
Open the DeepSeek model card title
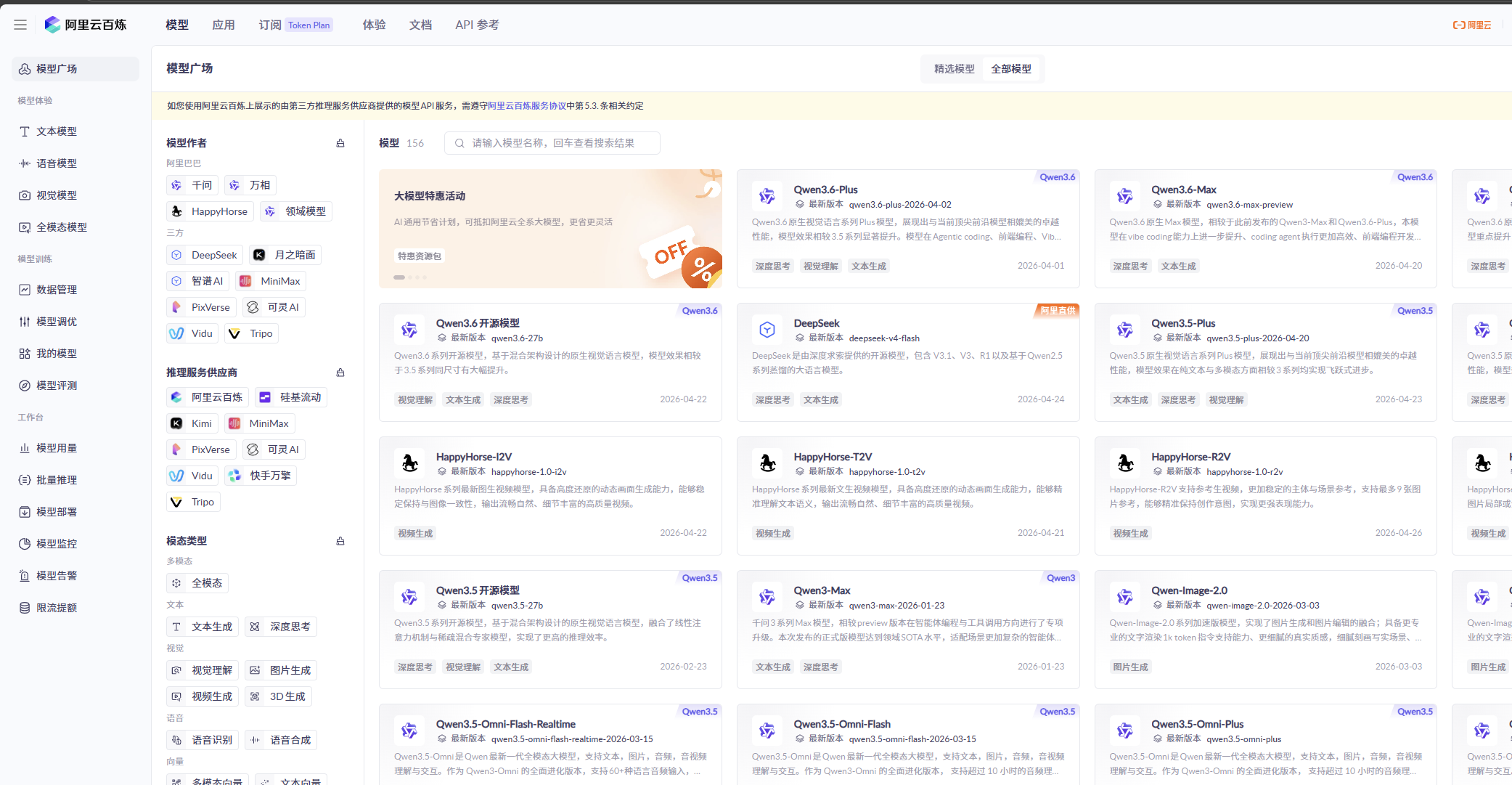(x=817, y=323)
